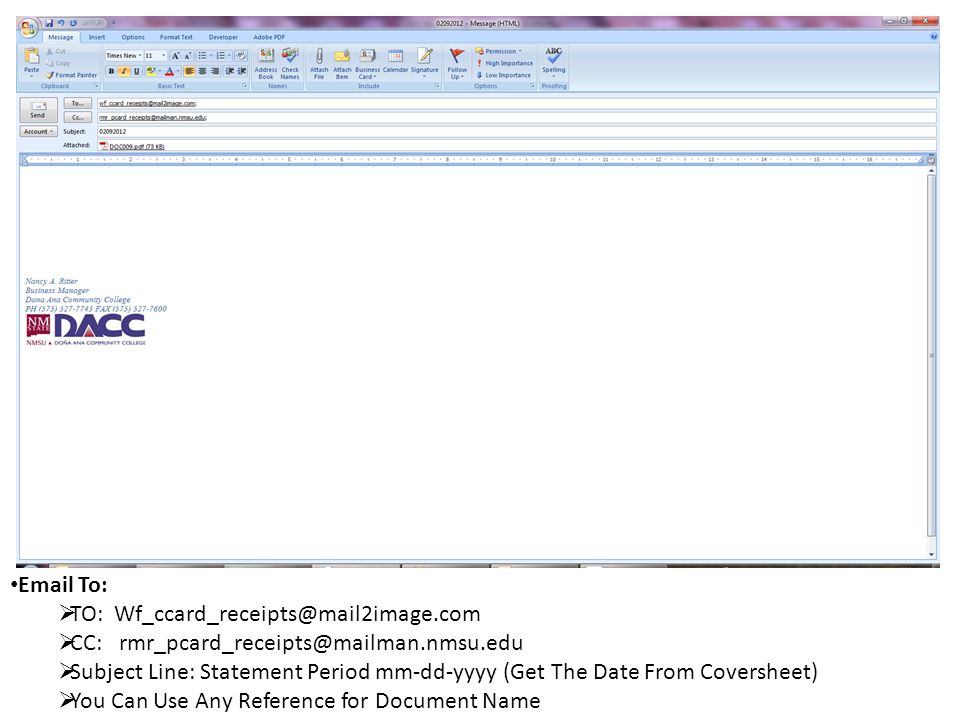Expand the Account dropdown button
The image size is (960, 720).
pos(39,132)
